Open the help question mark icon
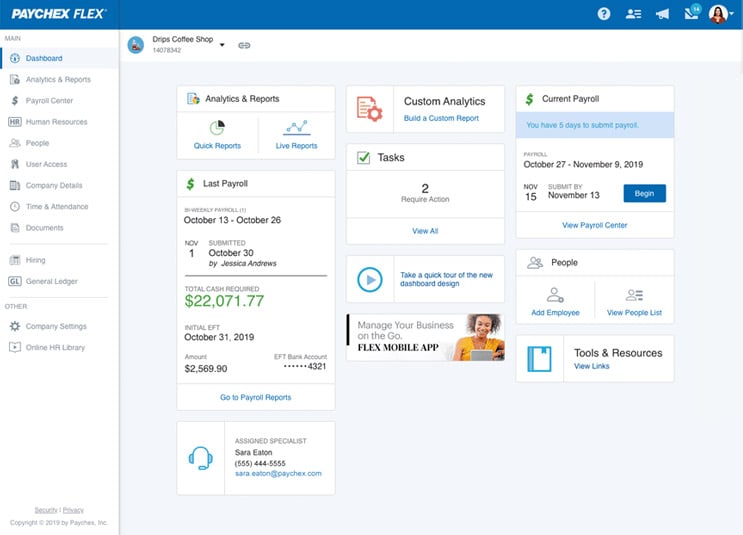The height and width of the screenshot is (535, 743). pos(604,14)
